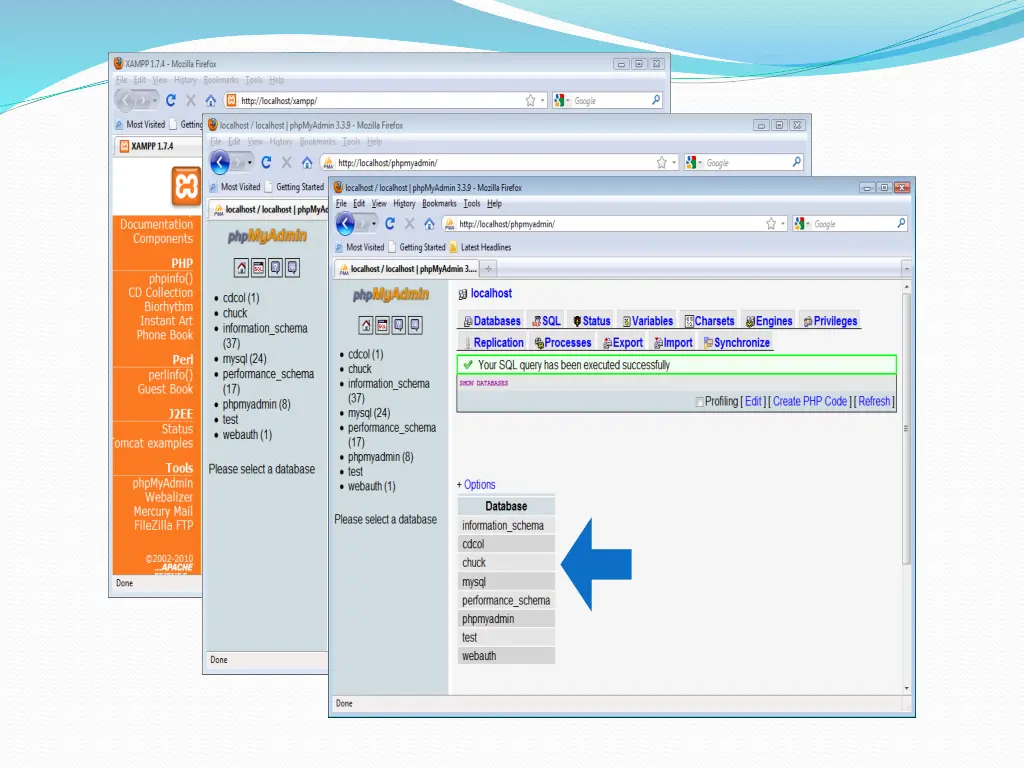The height and width of the screenshot is (768, 1024).
Task: Open the Bookmarks menu in the front window
Action: pos(440,204)
